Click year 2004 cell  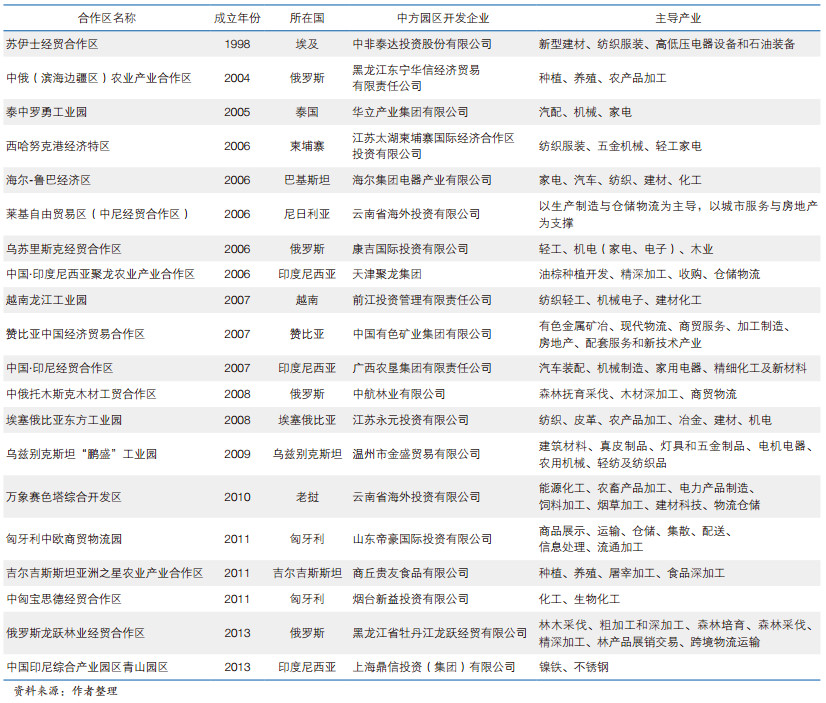click(237, 78)
